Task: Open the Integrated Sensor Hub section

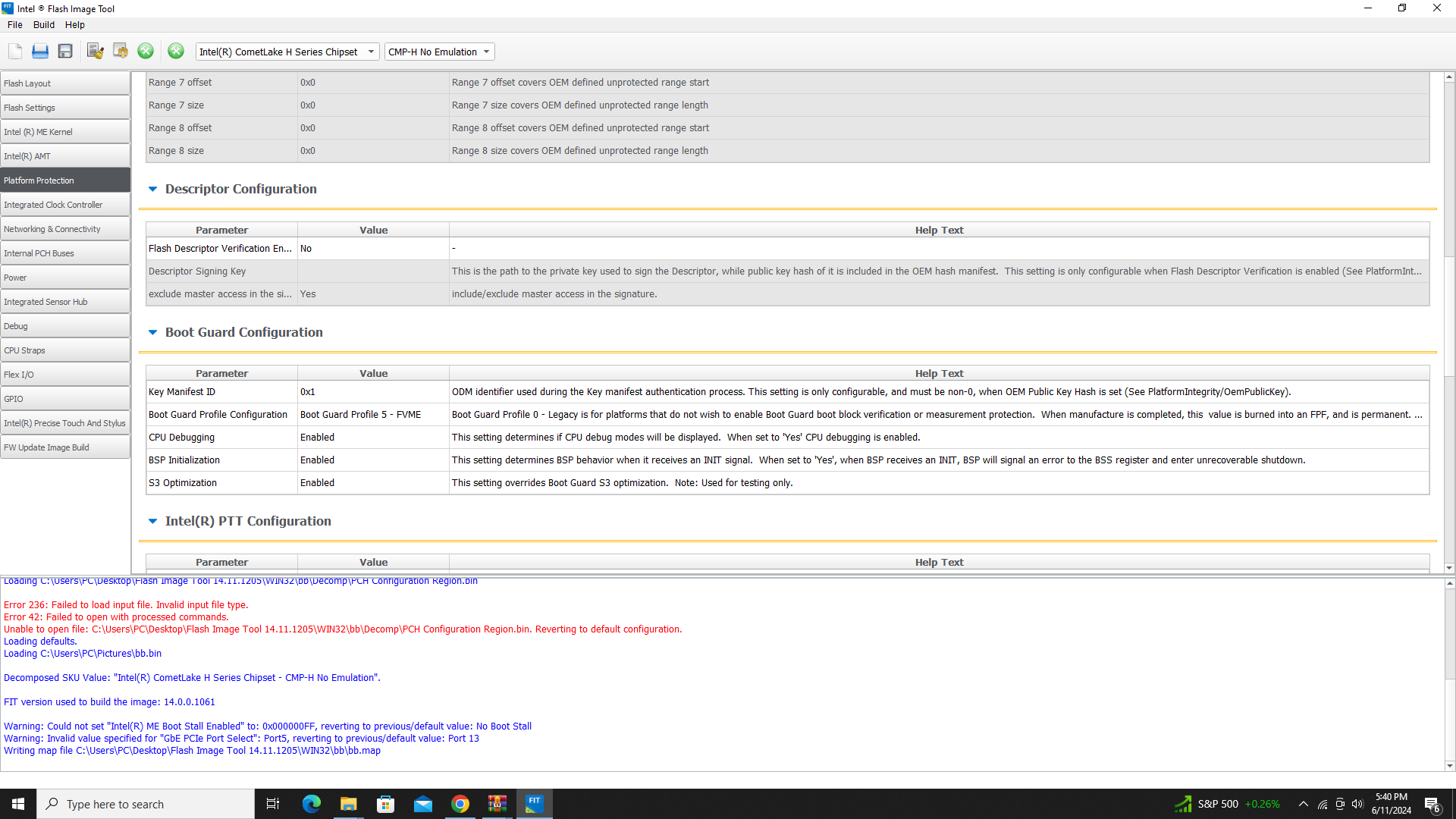Action: (x=65, y=302)
